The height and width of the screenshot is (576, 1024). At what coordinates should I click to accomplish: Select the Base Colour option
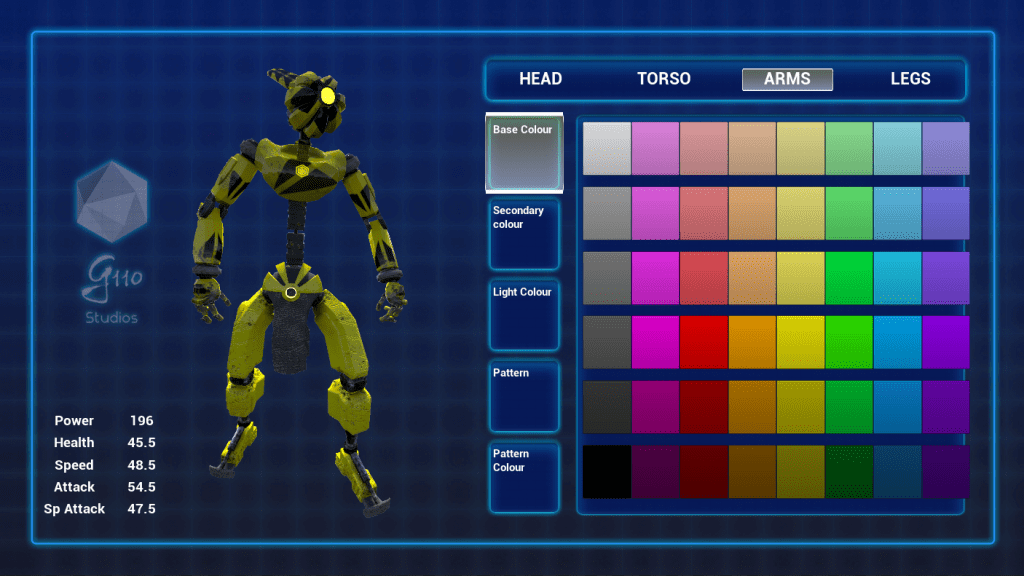(x=524, y=152)
